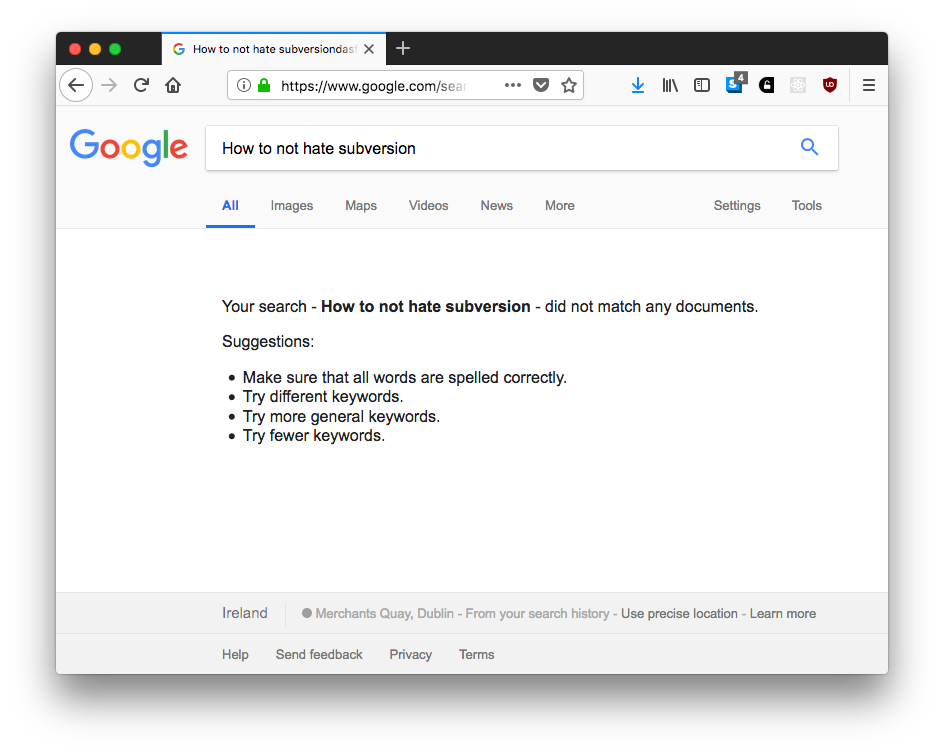Click 'Try fewer keywords.' suggestion text
944x754 pixels.
click(314, 436)
